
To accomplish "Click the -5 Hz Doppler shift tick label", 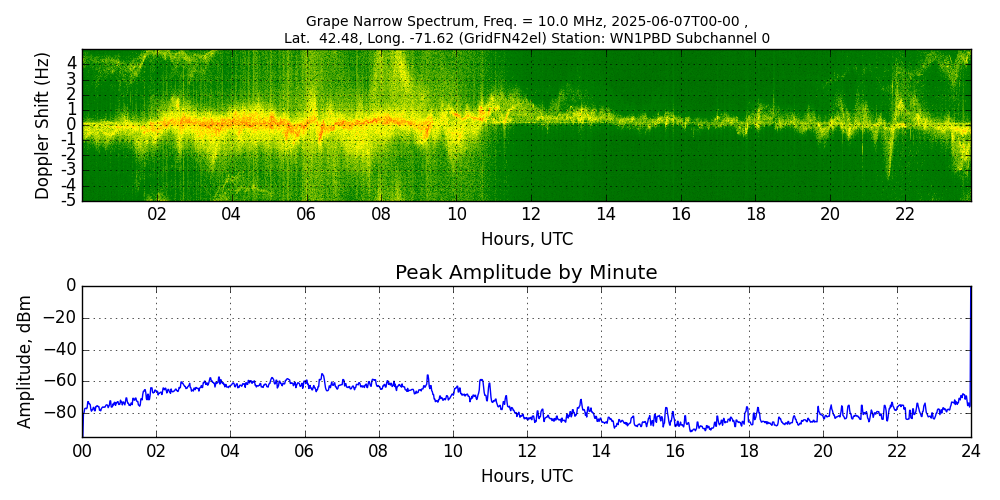I will 69,200.
